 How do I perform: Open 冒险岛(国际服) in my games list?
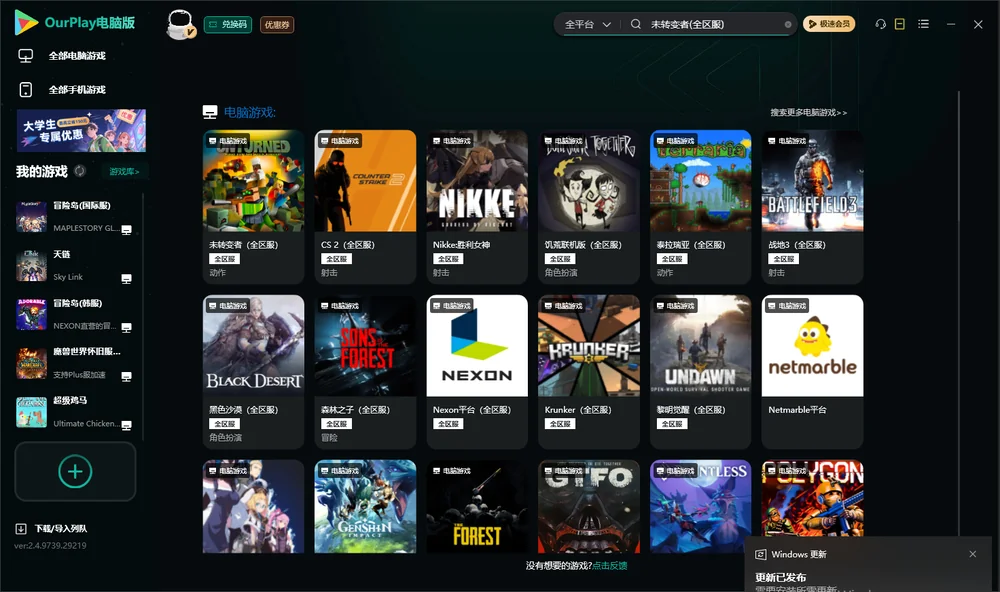click(x=75, y=216)
